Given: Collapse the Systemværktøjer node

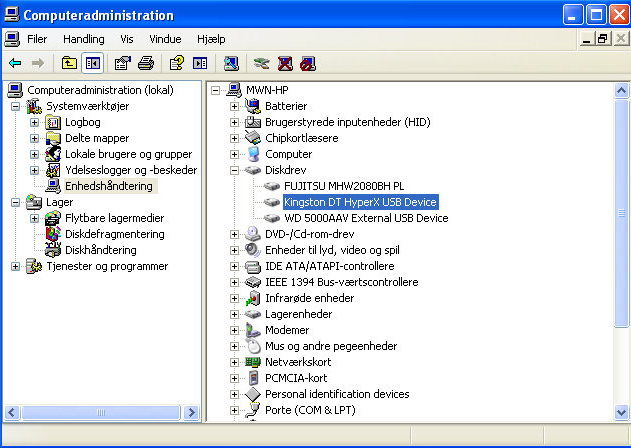Looking at the screenshot, I should point(15,106).
